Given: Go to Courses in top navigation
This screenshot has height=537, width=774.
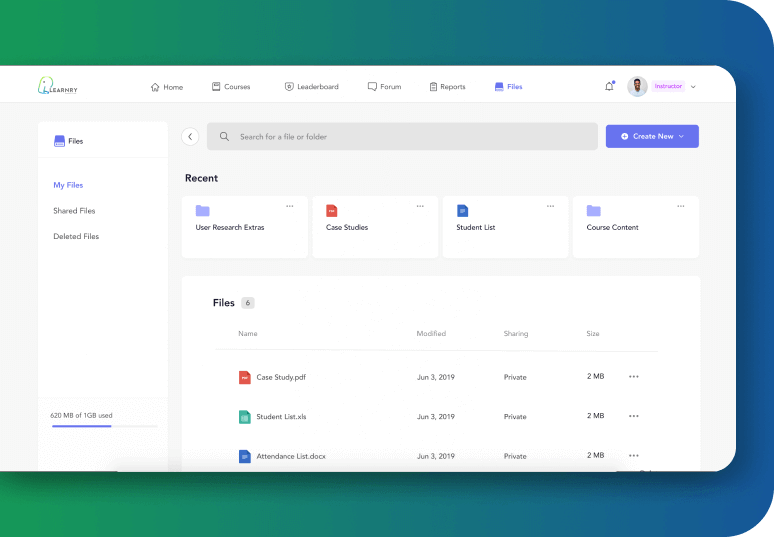Looking at the screenshot, I should tap(231, 86).
